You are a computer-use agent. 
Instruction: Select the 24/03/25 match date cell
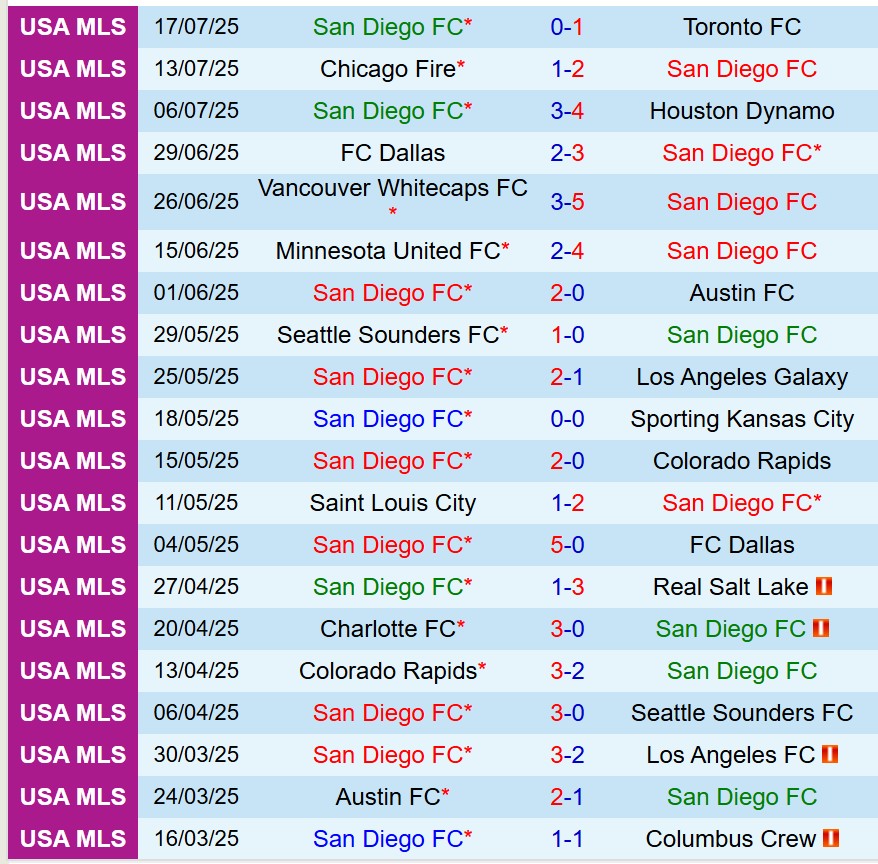point(196,797)
